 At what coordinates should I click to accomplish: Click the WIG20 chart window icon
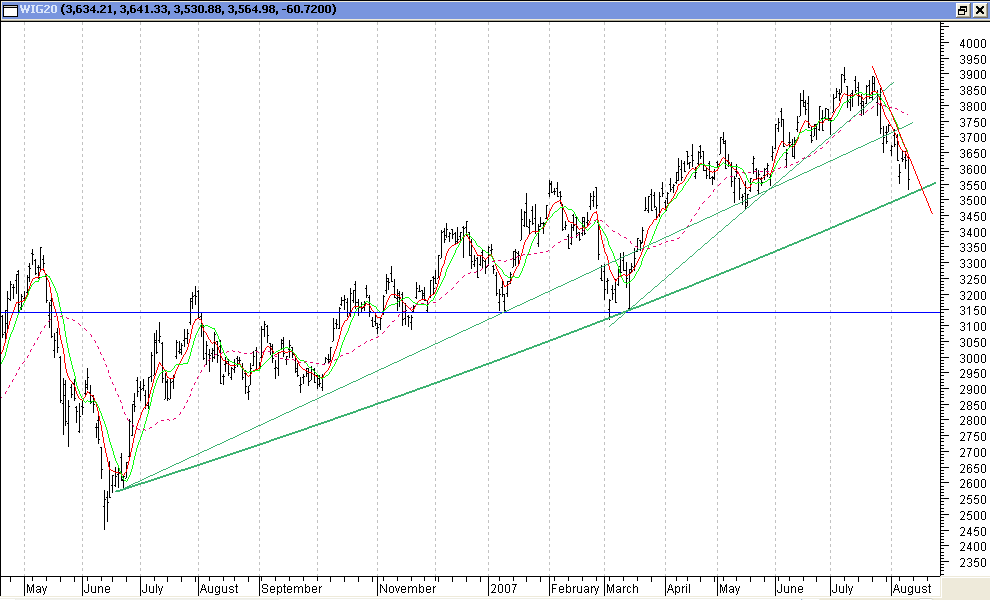[x=10, y=9]
